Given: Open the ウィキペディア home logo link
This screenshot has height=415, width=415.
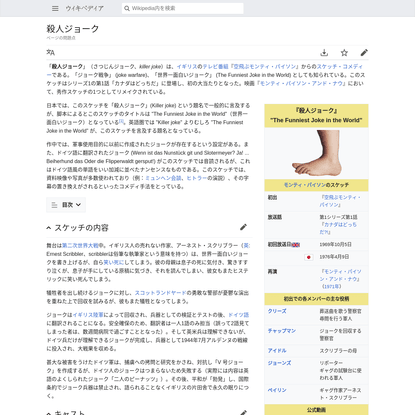Looking at the screenshot, I should pyautogui.click(x=84, y=8).
